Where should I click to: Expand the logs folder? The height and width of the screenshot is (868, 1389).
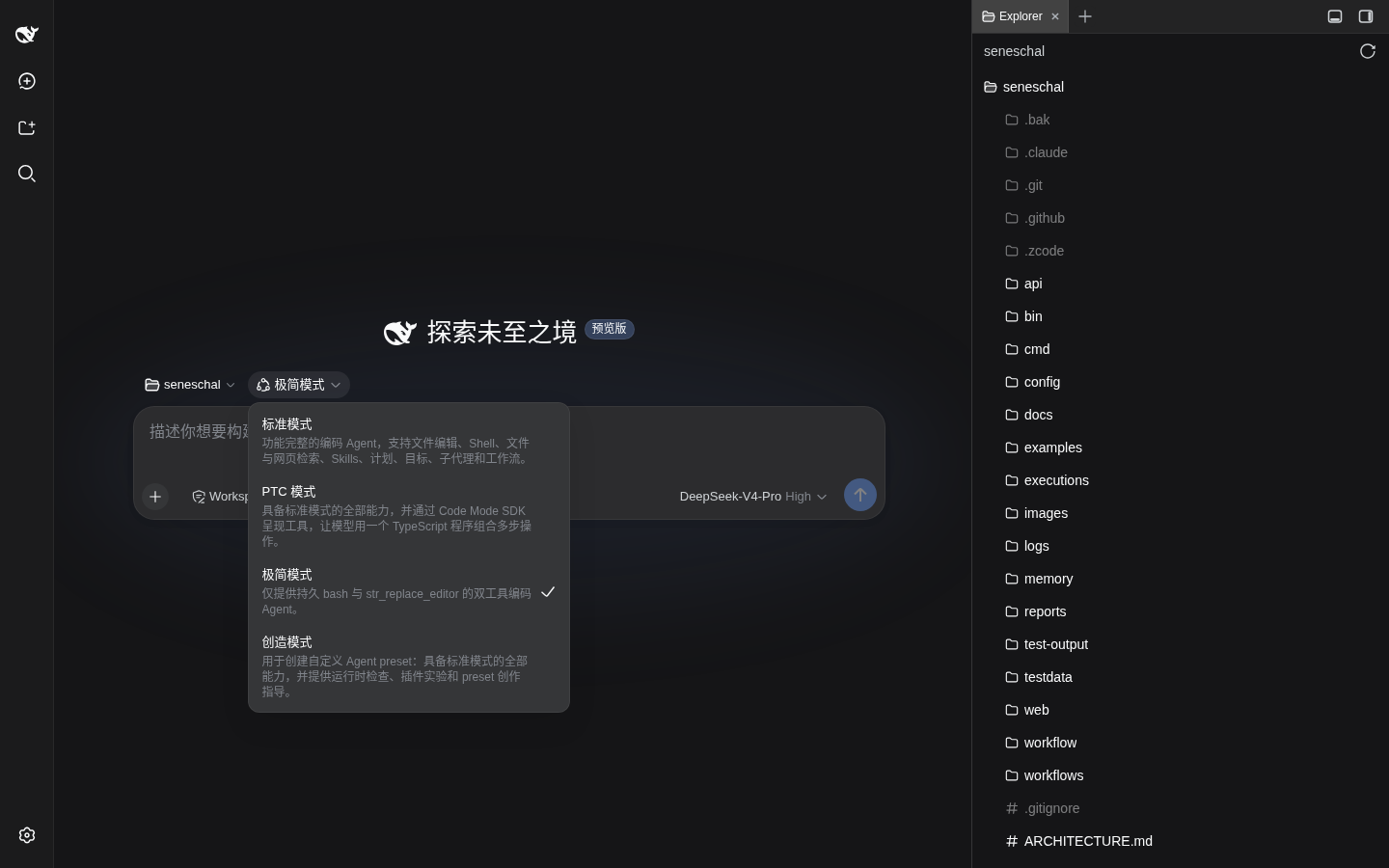(x=1181, y=546)
